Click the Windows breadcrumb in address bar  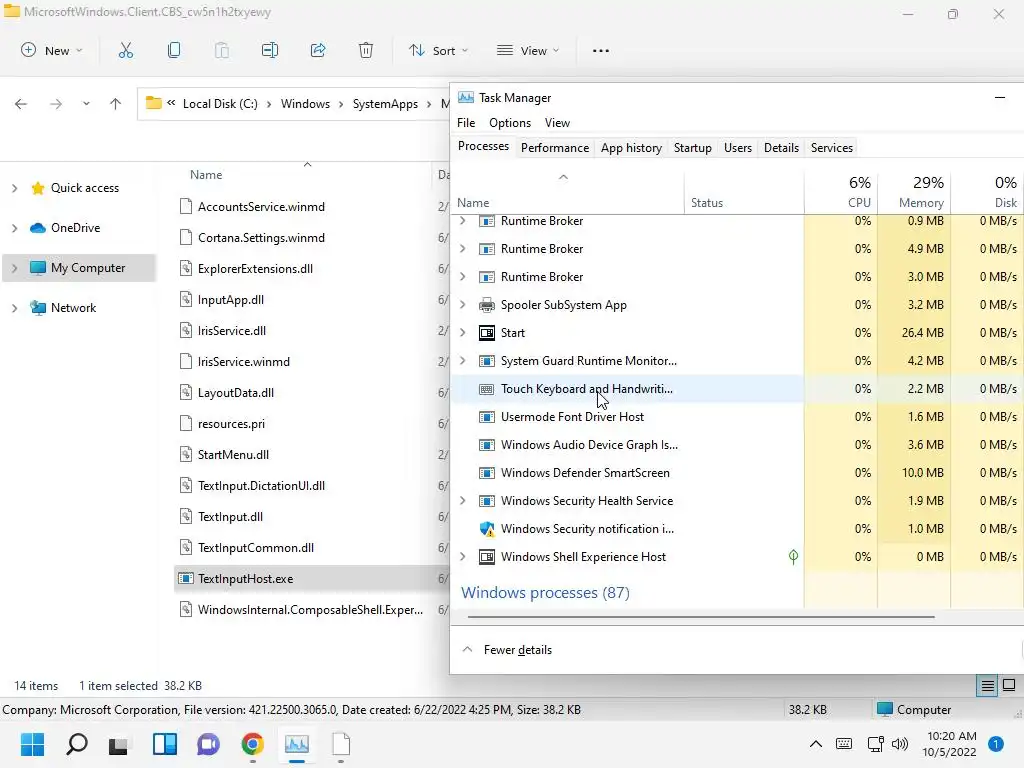[x=305, y=104]
